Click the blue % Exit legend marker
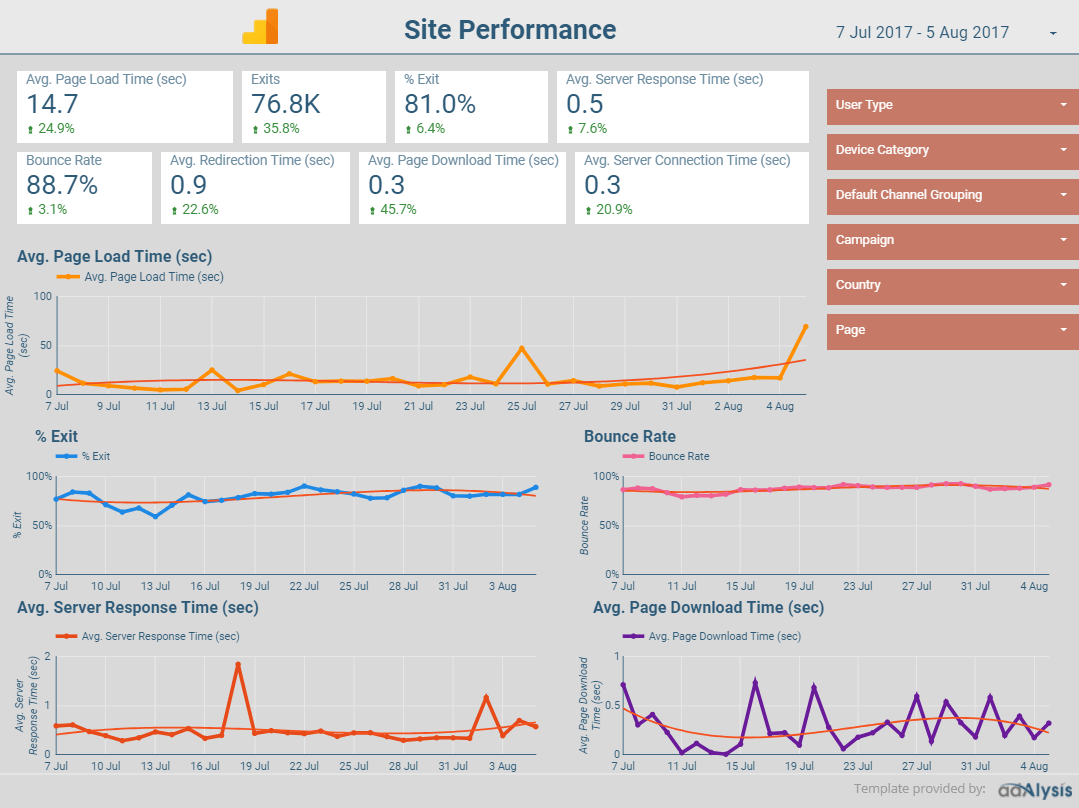Image resolution: width=1079 pixels, height=808 pixels. pyautogui.click(x=66, y=456)
